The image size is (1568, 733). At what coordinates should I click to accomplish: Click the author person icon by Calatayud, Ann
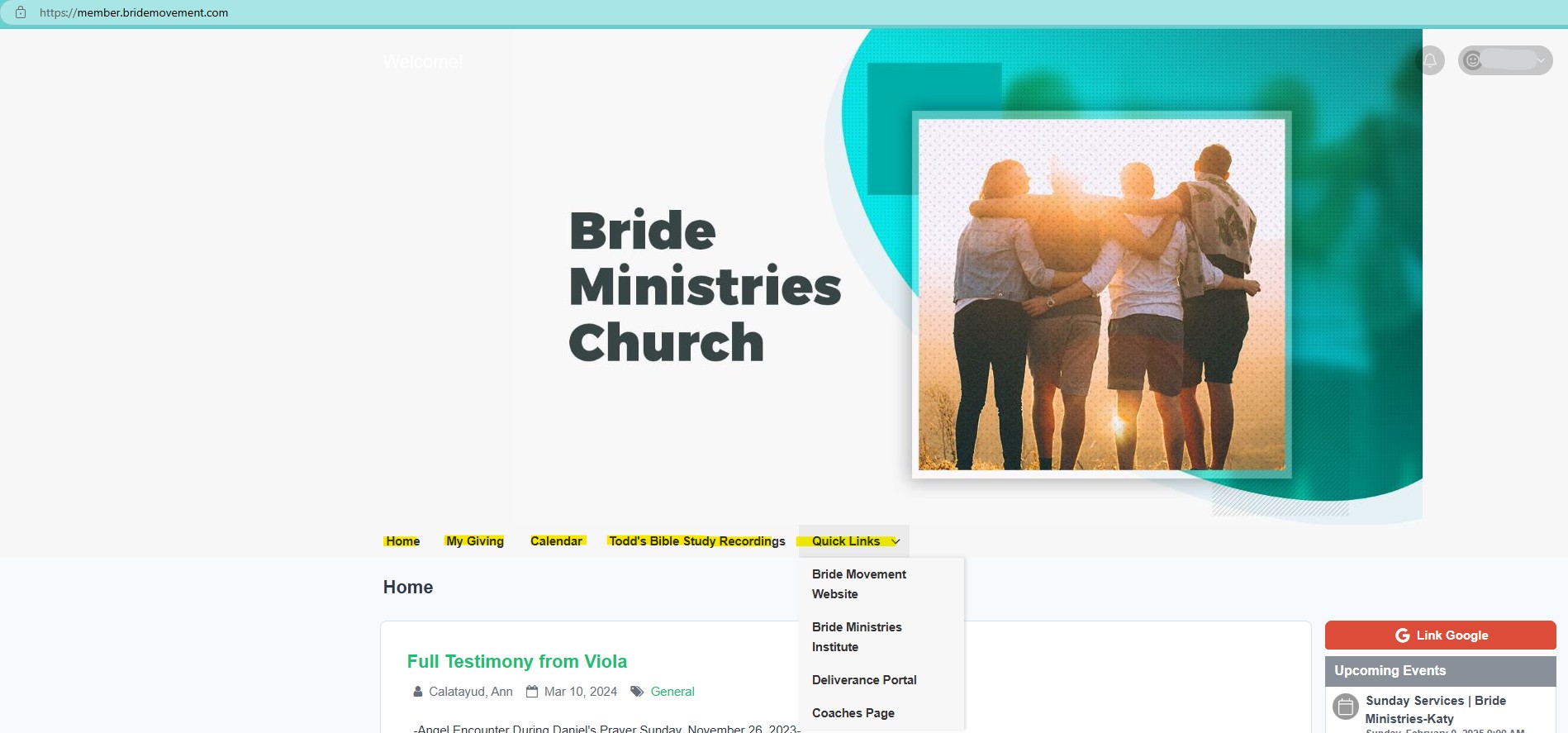[x=417, y=692]
